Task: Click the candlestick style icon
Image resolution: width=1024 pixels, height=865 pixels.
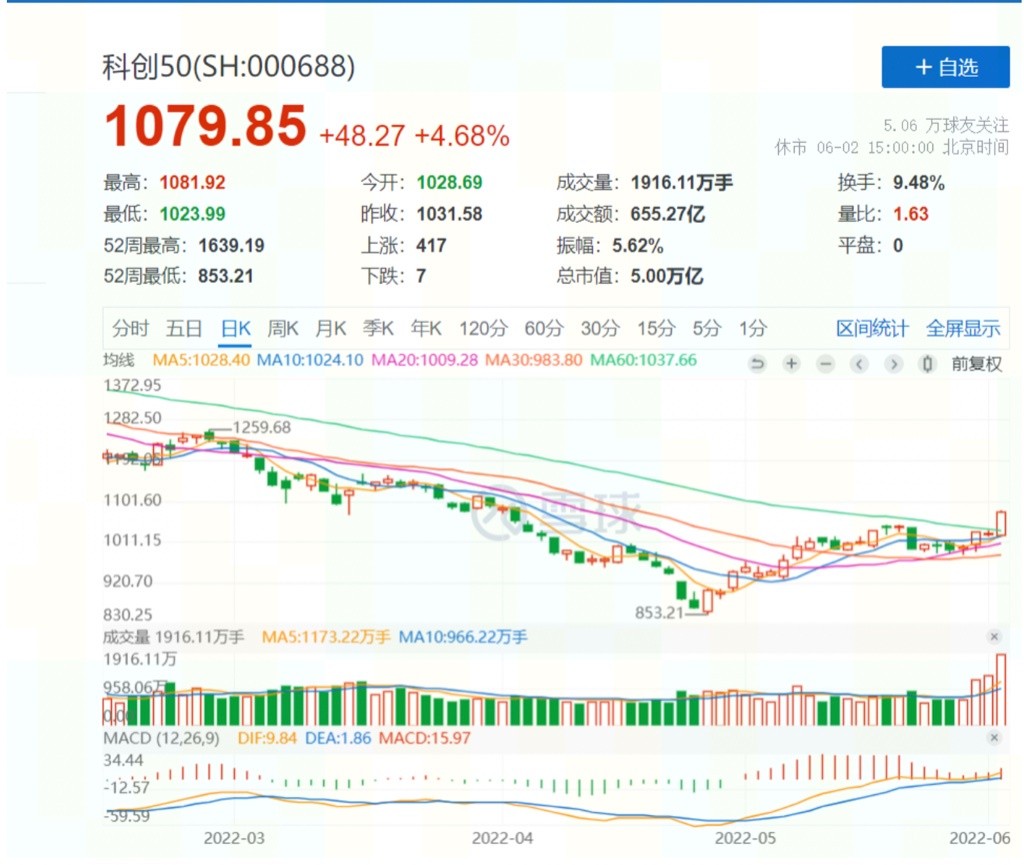Action: click(x=927, y=364)
